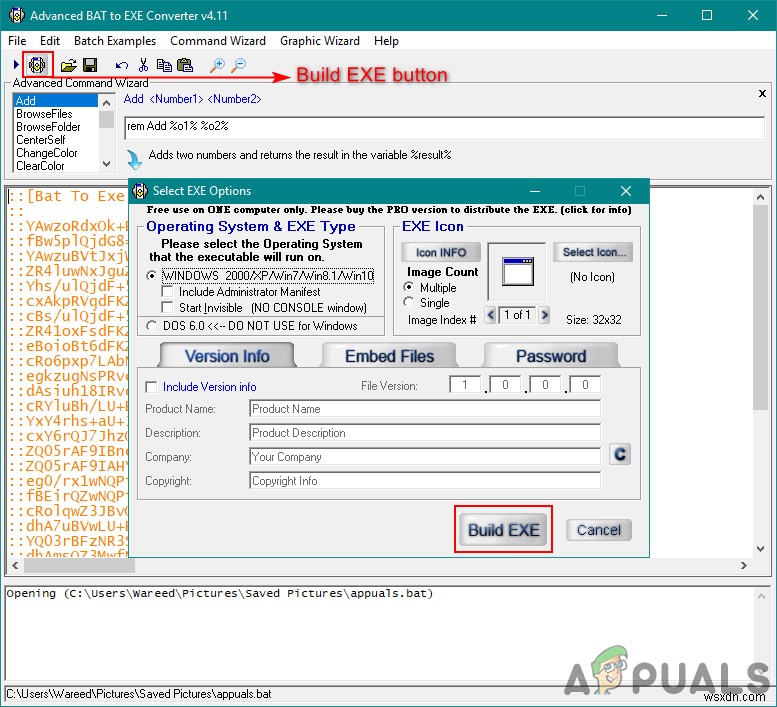
Task: Click the Copyright Info input field
Action: (x=425, y=481)
